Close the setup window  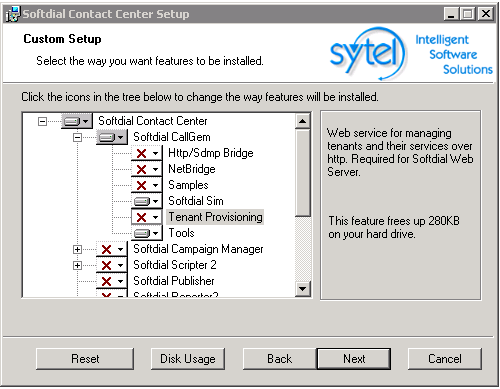[486, 14]
